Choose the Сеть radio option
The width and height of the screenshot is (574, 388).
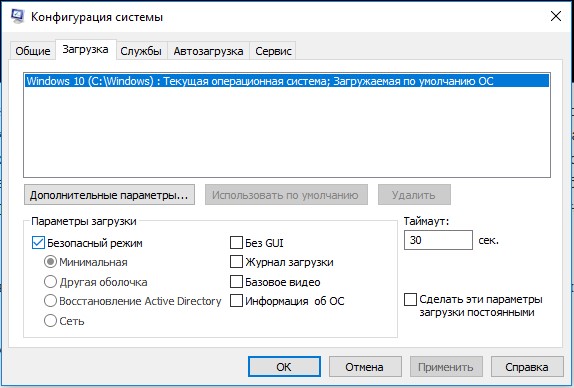(50, 321)
